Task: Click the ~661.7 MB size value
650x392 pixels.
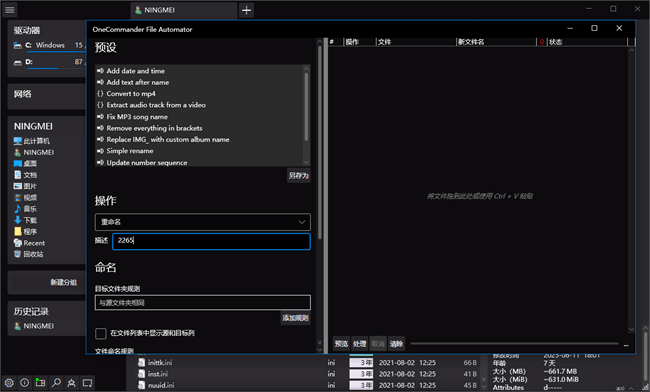Action: pos(560,371)
